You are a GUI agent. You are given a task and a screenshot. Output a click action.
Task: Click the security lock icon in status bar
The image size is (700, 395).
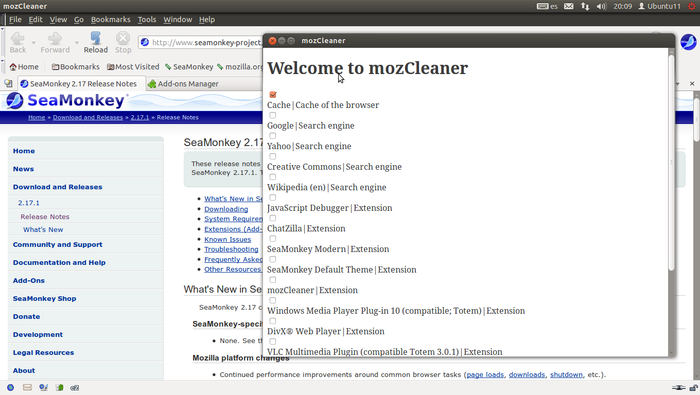[694, 387]
